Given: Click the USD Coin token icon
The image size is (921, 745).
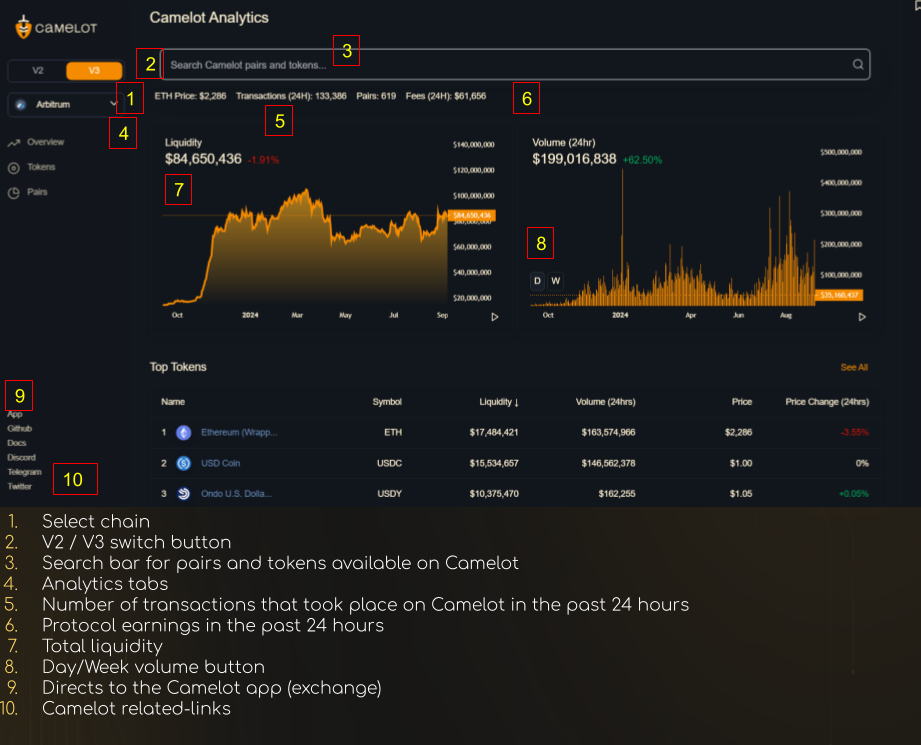Looking at the screenshot, I should 183,464.
